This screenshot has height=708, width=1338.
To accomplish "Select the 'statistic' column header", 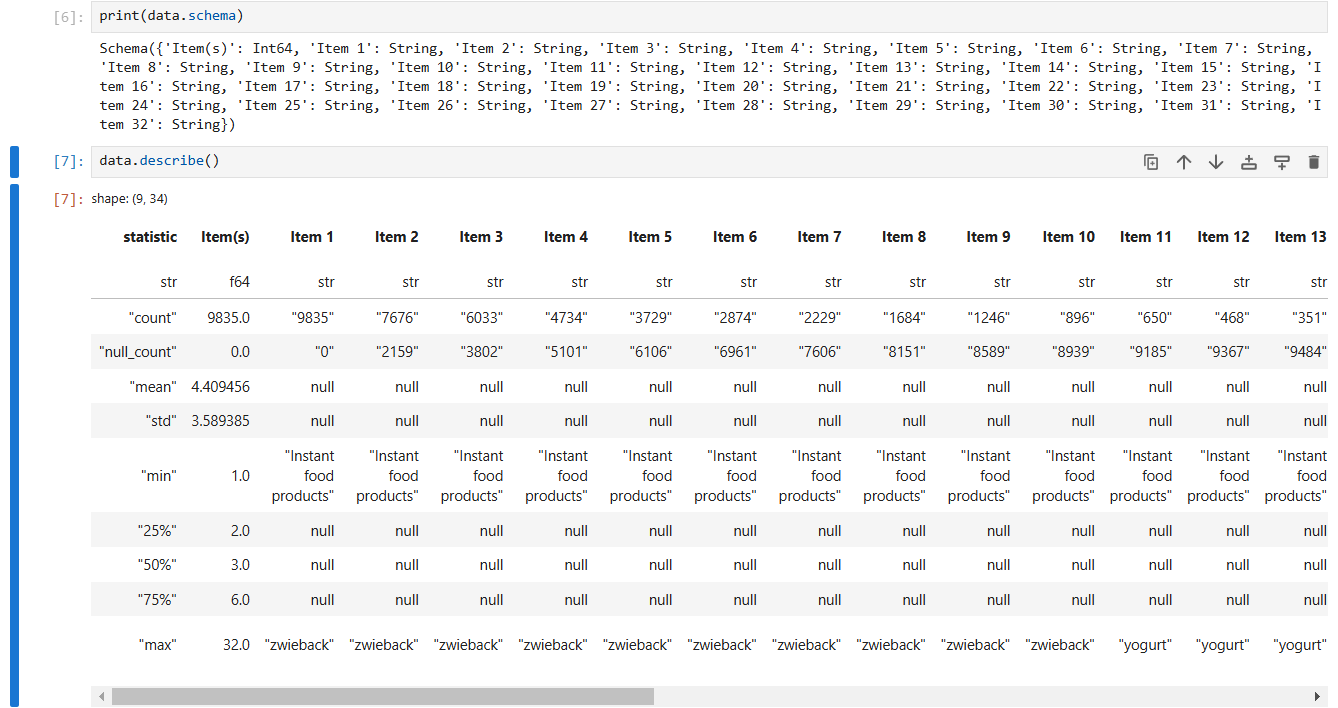I will click(x=150, y=237).
